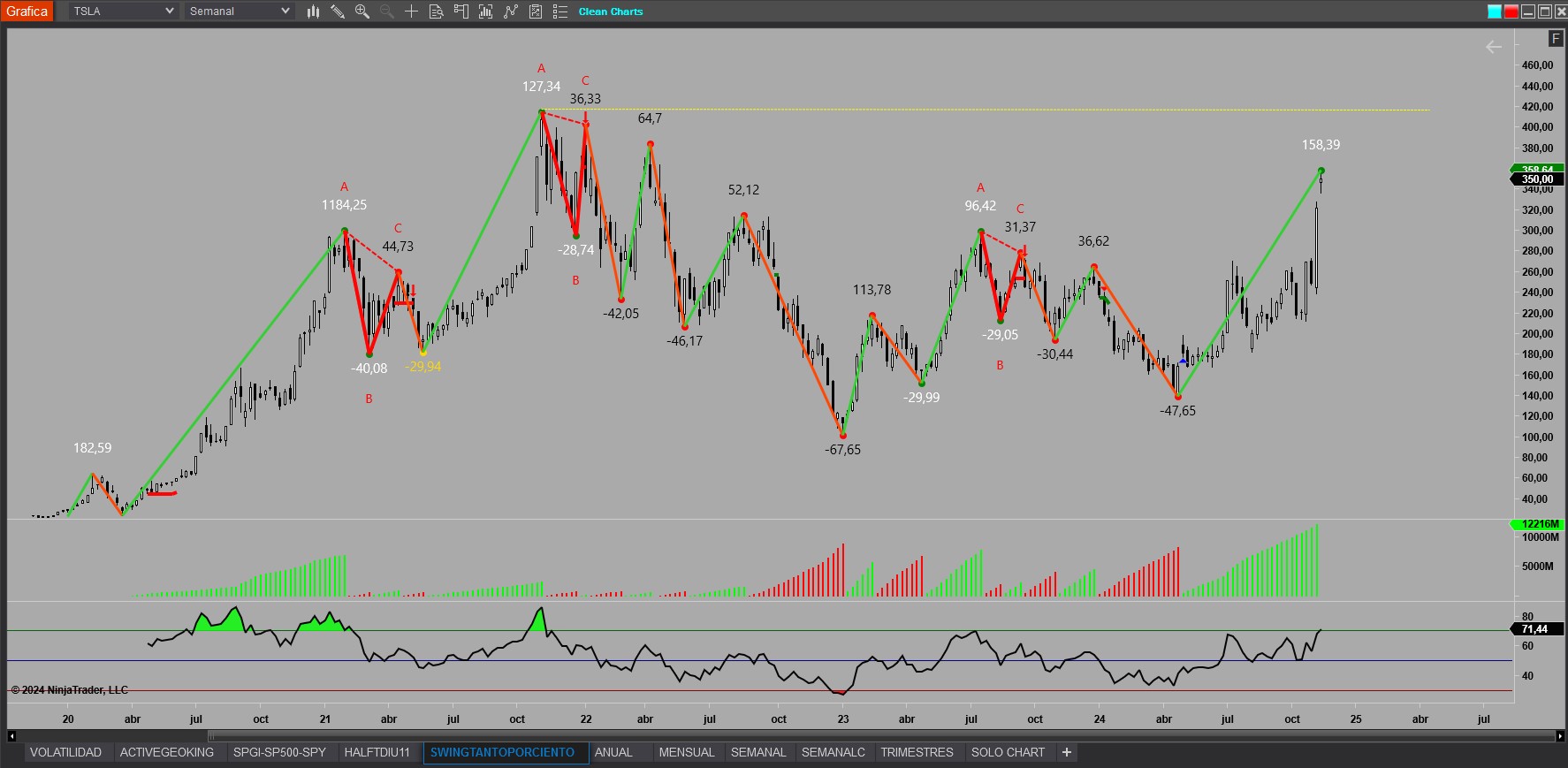1568x768 pixels.
Task: Activate the crosshair cursor icon
Action: (412, 11)
